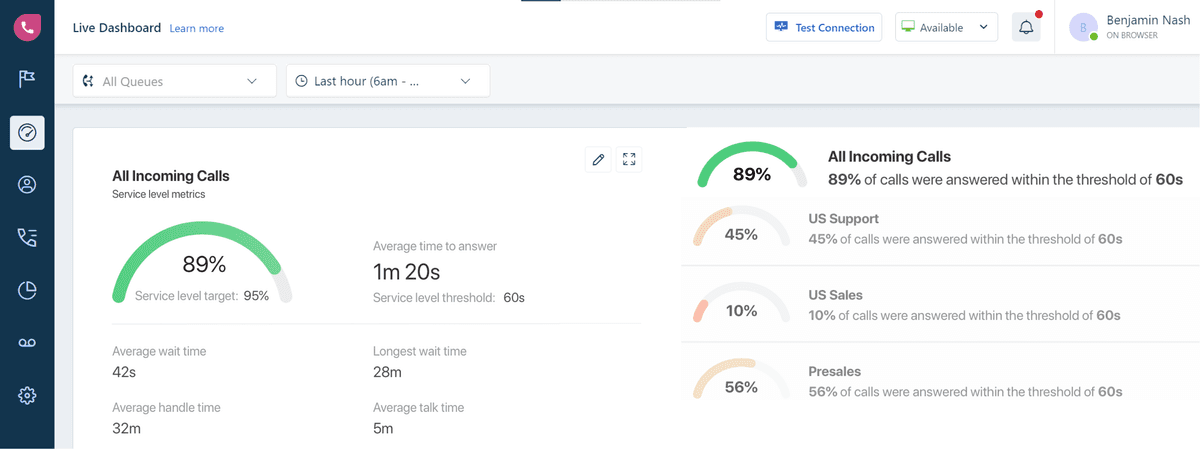Click the US Sales 10% description text

pyautogui.click(x=964, y=315)
